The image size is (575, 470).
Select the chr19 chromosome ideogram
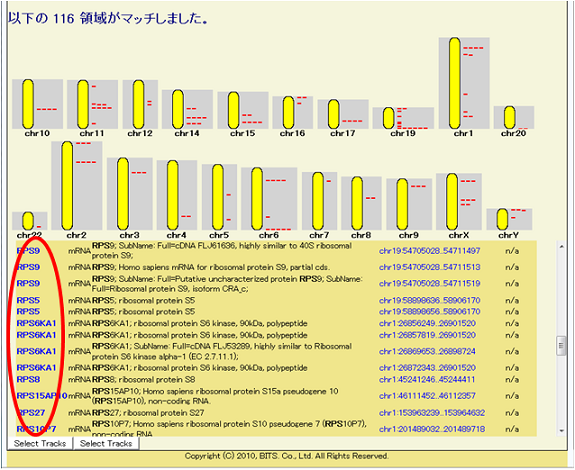[389, 118]
